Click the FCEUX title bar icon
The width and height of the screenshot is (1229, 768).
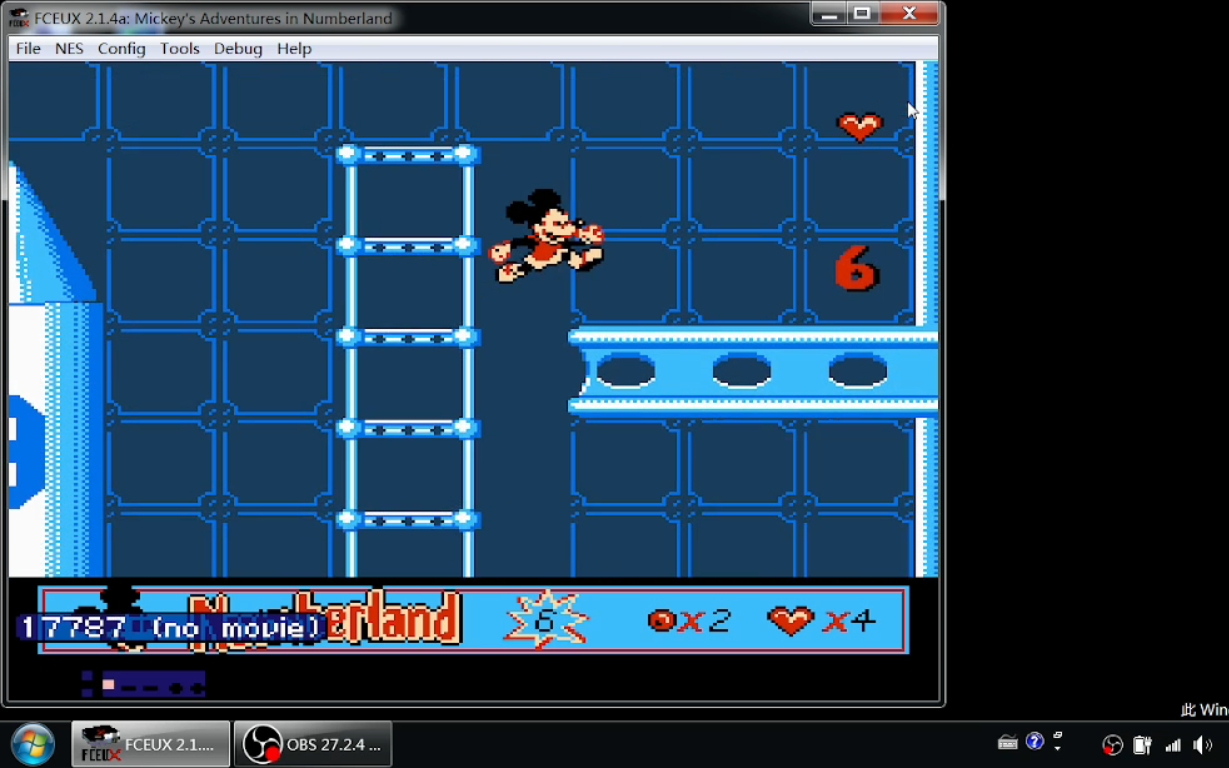click(19, 18)
